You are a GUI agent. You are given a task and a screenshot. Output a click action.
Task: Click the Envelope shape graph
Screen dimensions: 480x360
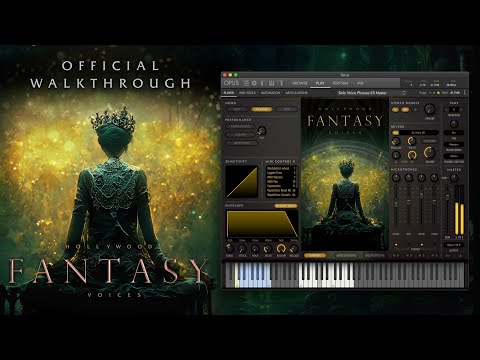[x=262, y=224]
